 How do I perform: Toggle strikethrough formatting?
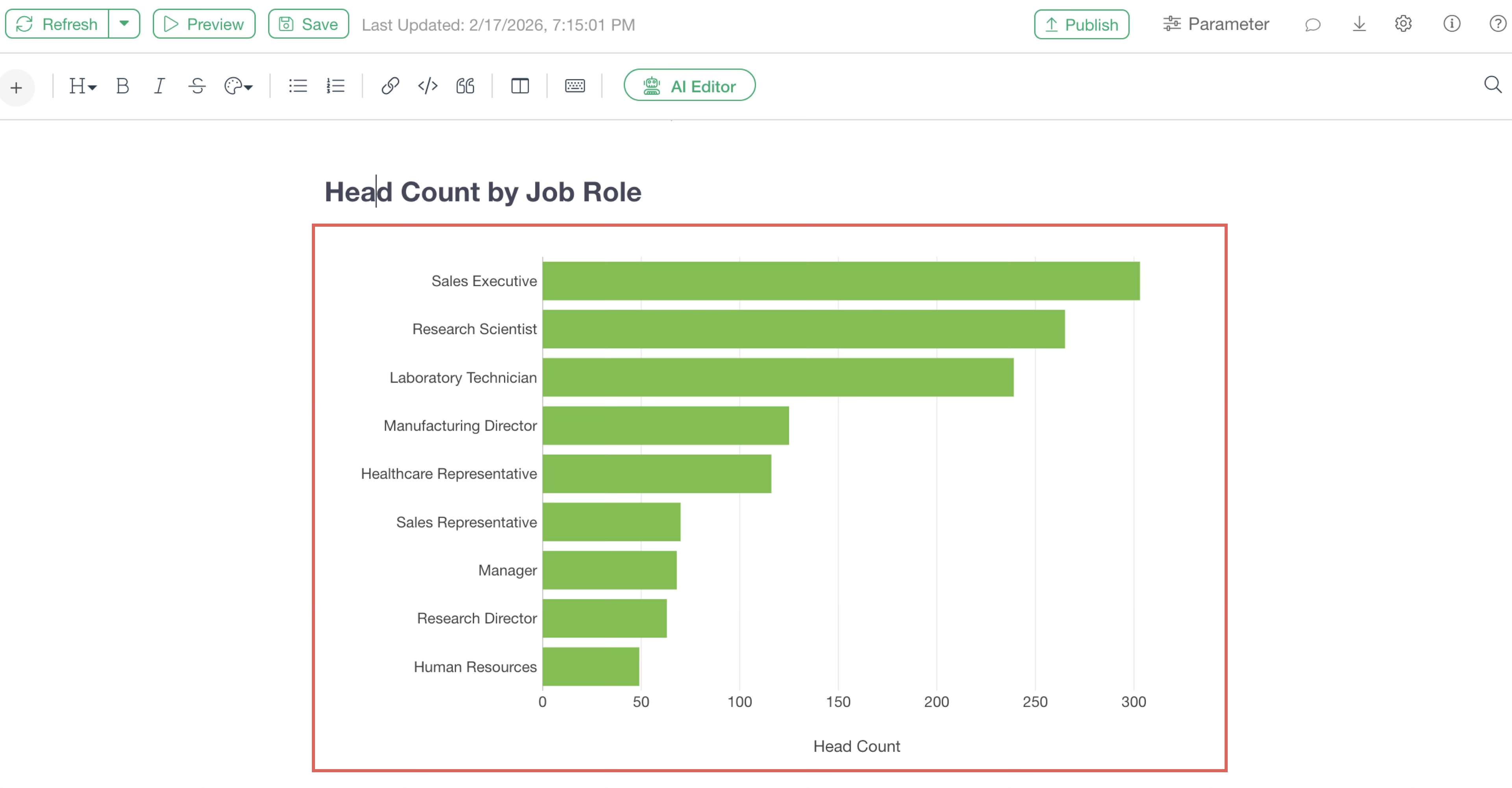197,86
